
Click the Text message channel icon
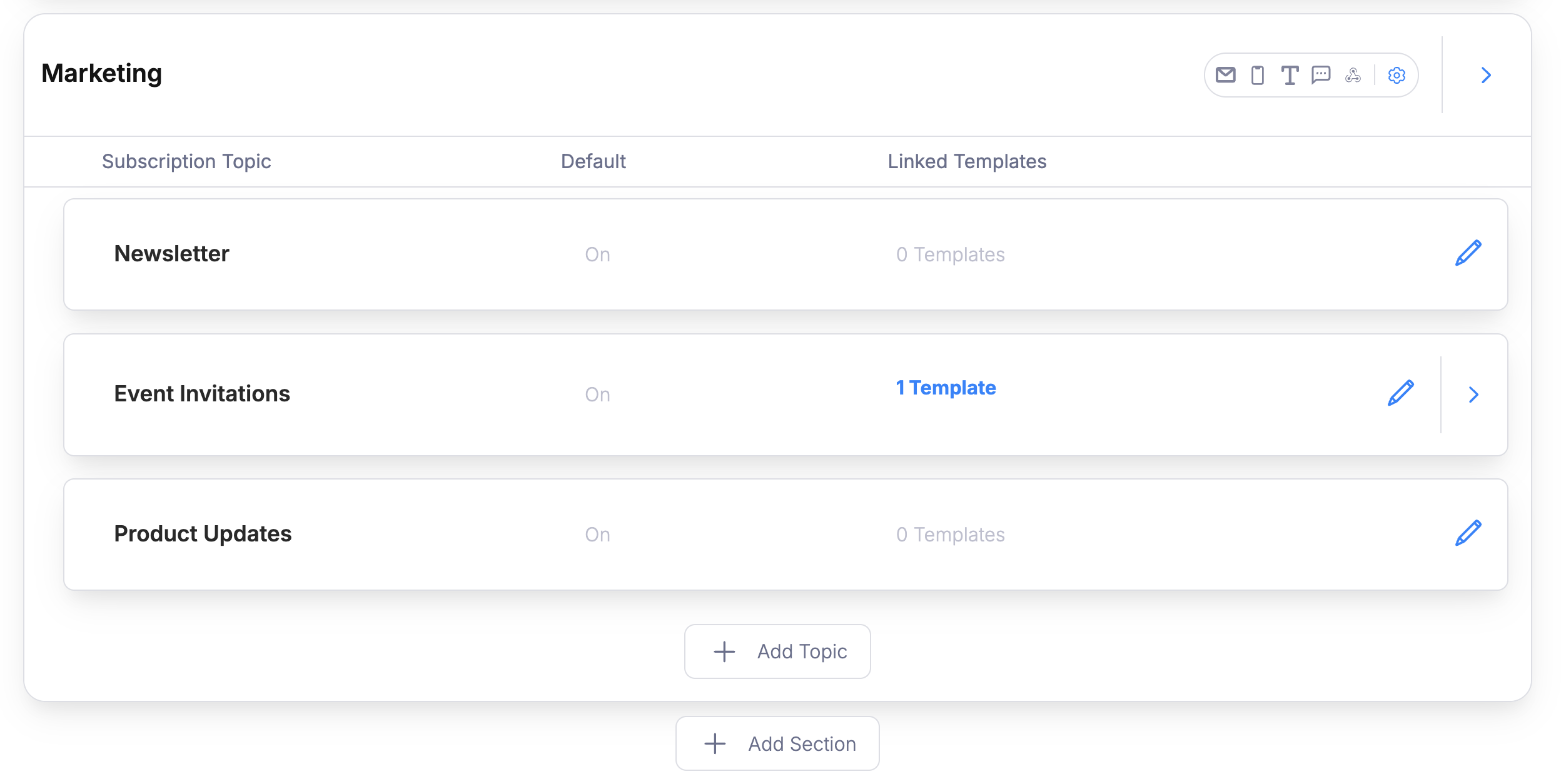tap(1289, 75)
